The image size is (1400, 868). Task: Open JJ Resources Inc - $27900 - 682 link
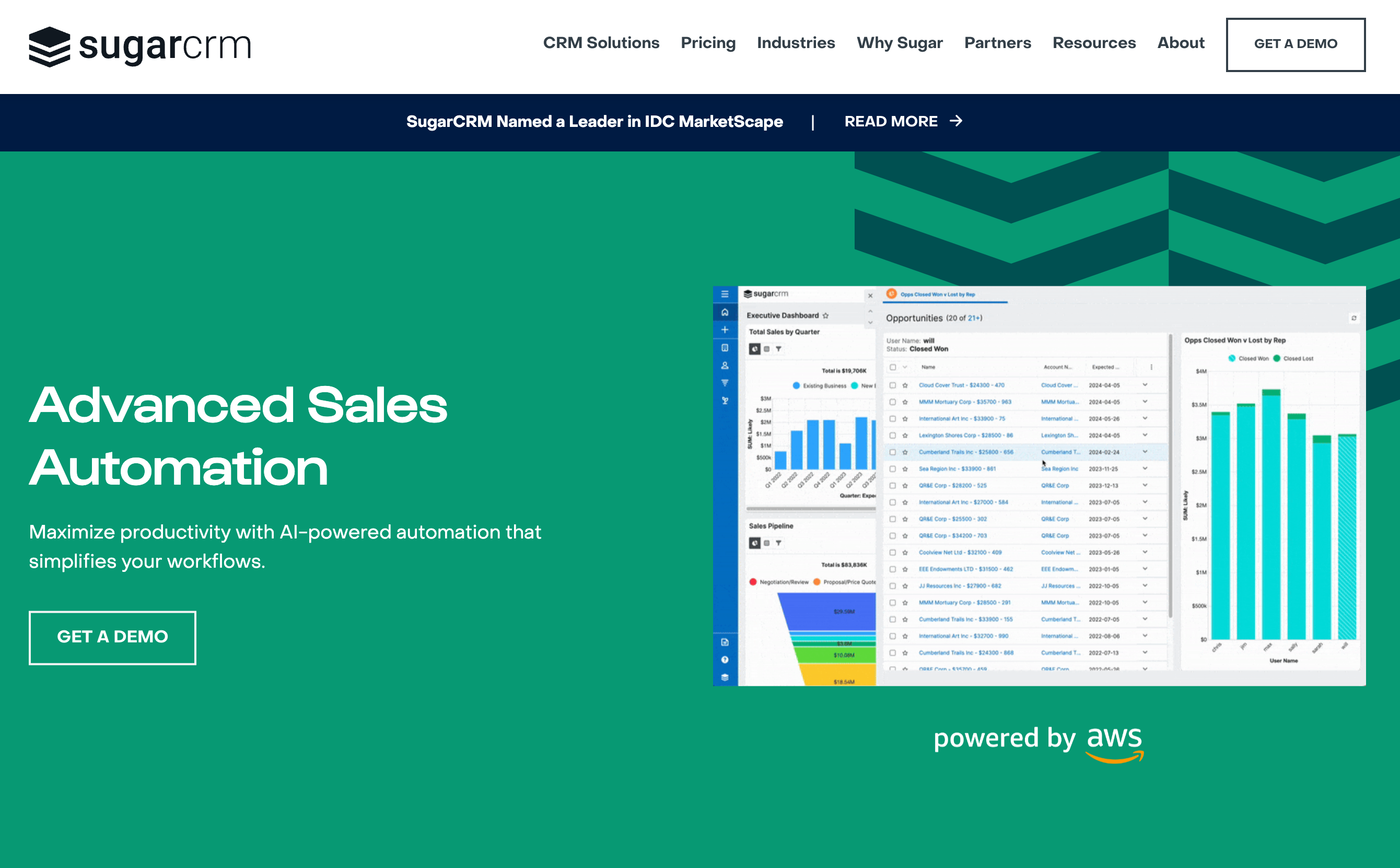click(x=960, y=586)
